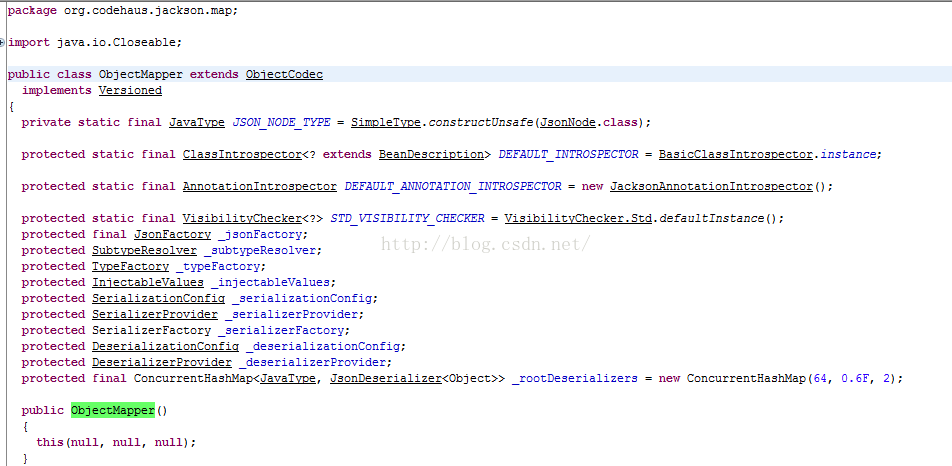The height and width of the screenshot is (466, 952).
Task: Click the highlighted ObjectMapper constructor name
Action: (113, 411)
